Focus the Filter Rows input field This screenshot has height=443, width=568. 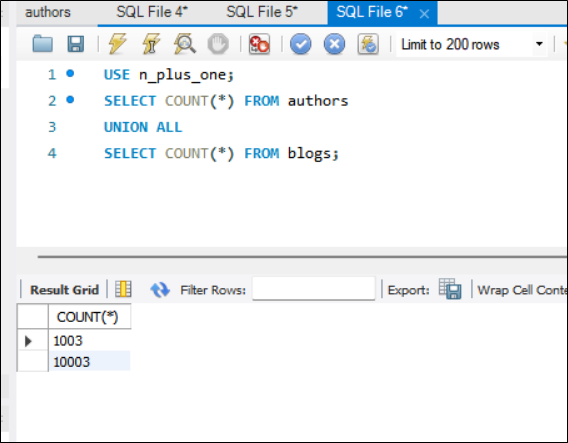(x=314, y=288)
